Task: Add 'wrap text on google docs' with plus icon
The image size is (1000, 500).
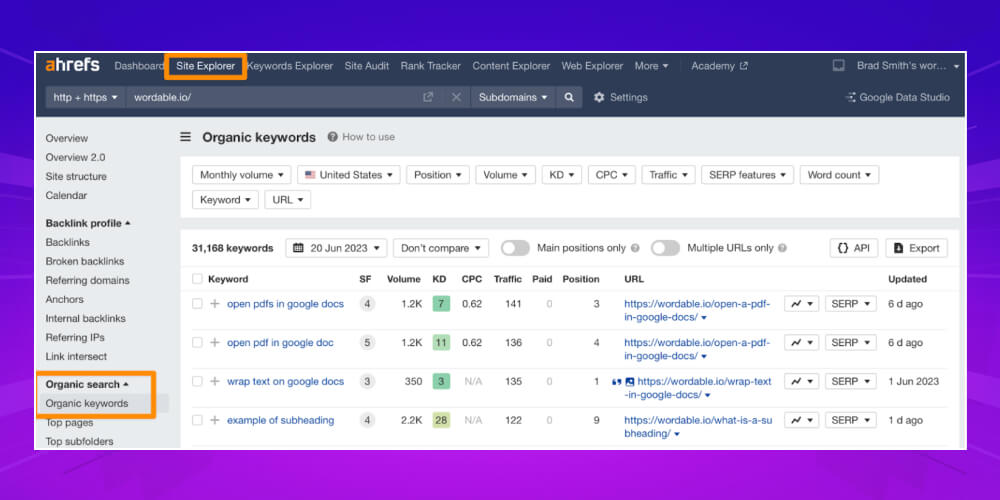Action: pyautogui.click(x=215, y=381)
